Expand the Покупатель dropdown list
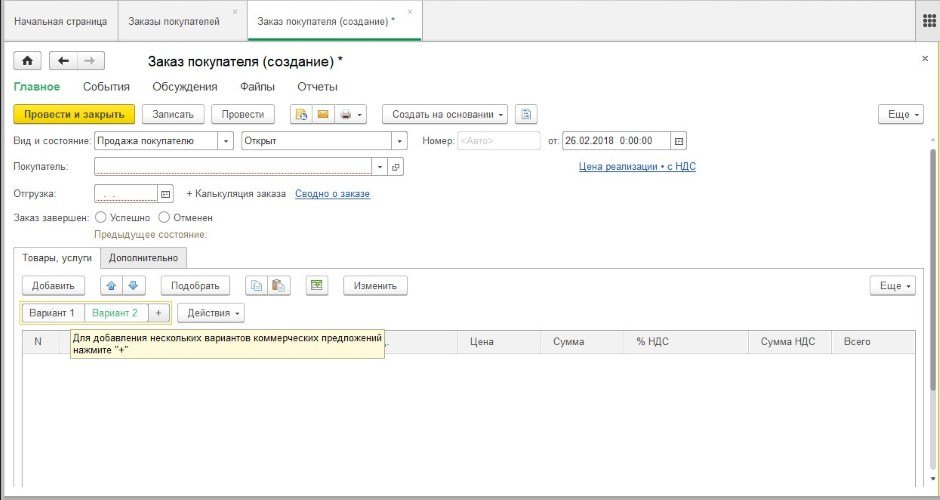Screen dimensions: 940x500 click(379, 167)
